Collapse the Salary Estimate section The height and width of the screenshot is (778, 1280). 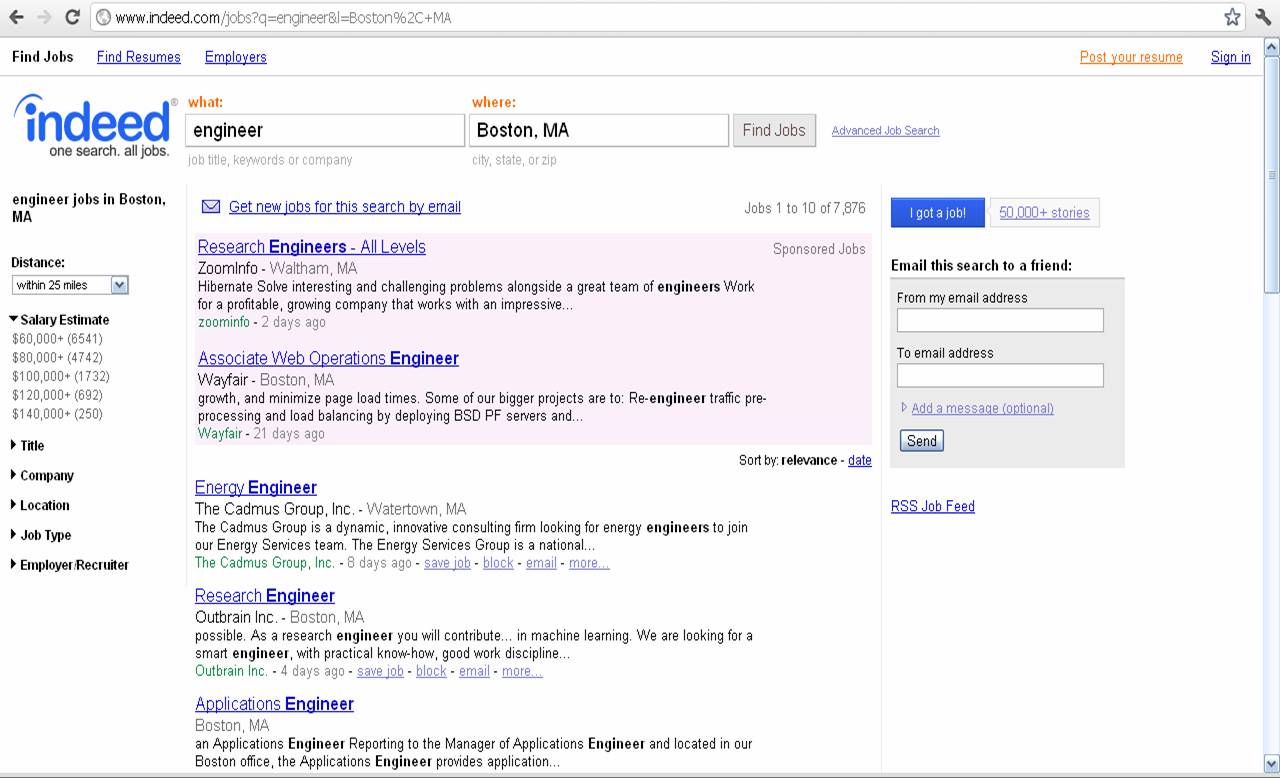(60, 320)
